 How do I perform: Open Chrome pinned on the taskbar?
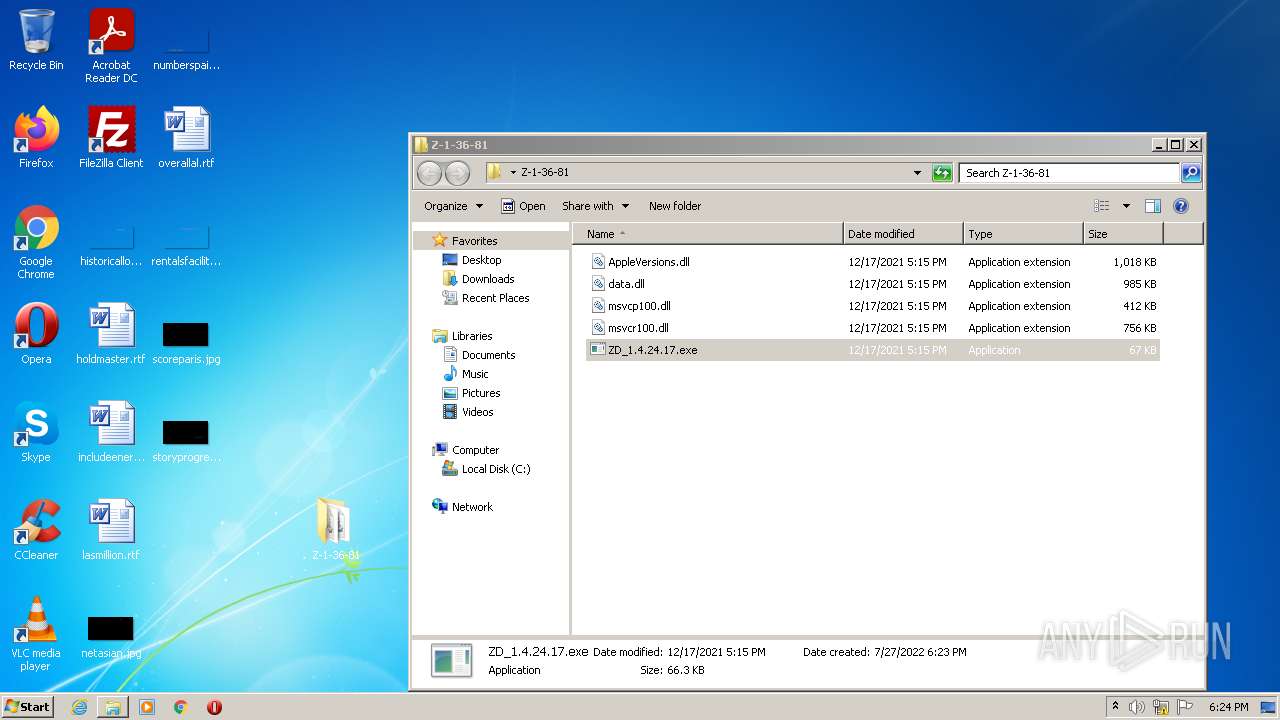click(x=181, y=707)
